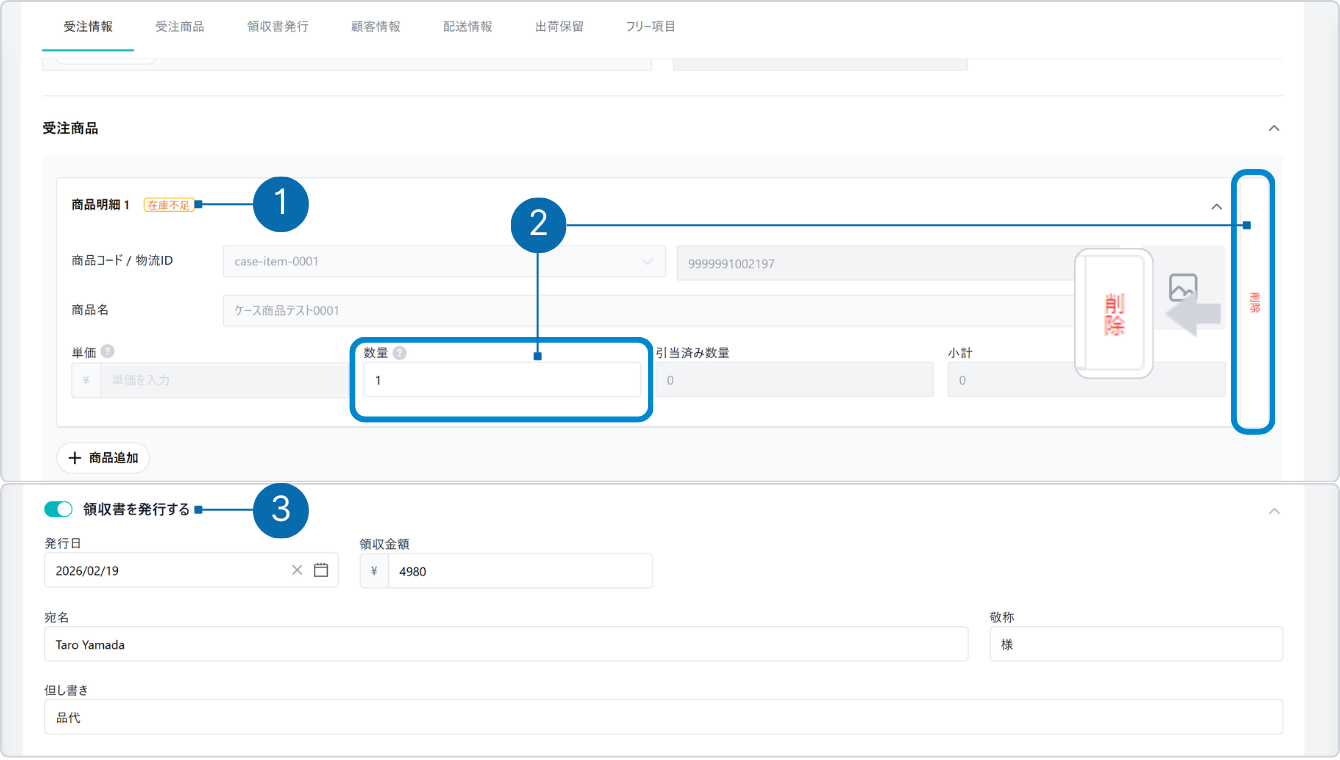Image resolution: width=1340 pixels, height=760 pixels.
Task: Click the product image placeholder icon
Action: pyautogui.click(x=1183, y=288)
